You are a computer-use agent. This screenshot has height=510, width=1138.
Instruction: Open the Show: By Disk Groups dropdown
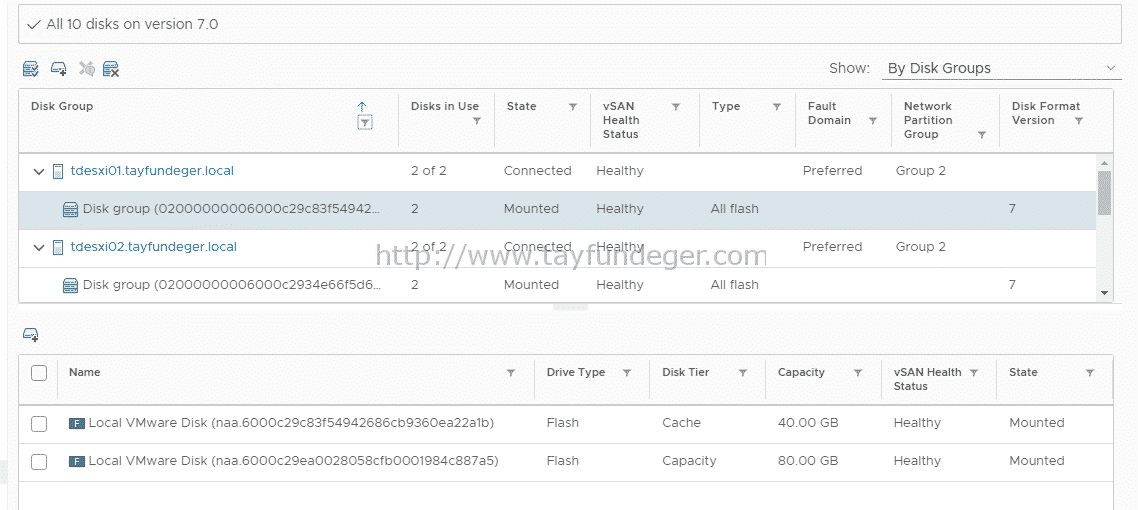pos(1002,69)
